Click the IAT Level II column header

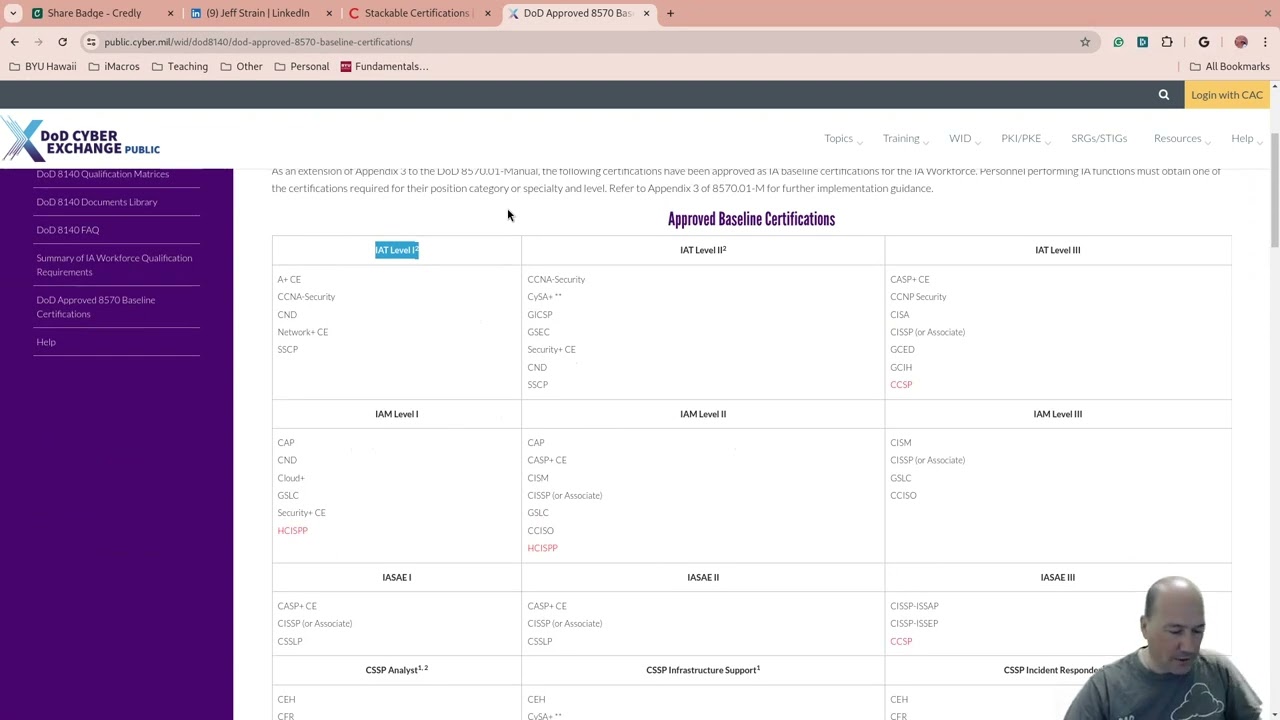(x=703, y=250)
